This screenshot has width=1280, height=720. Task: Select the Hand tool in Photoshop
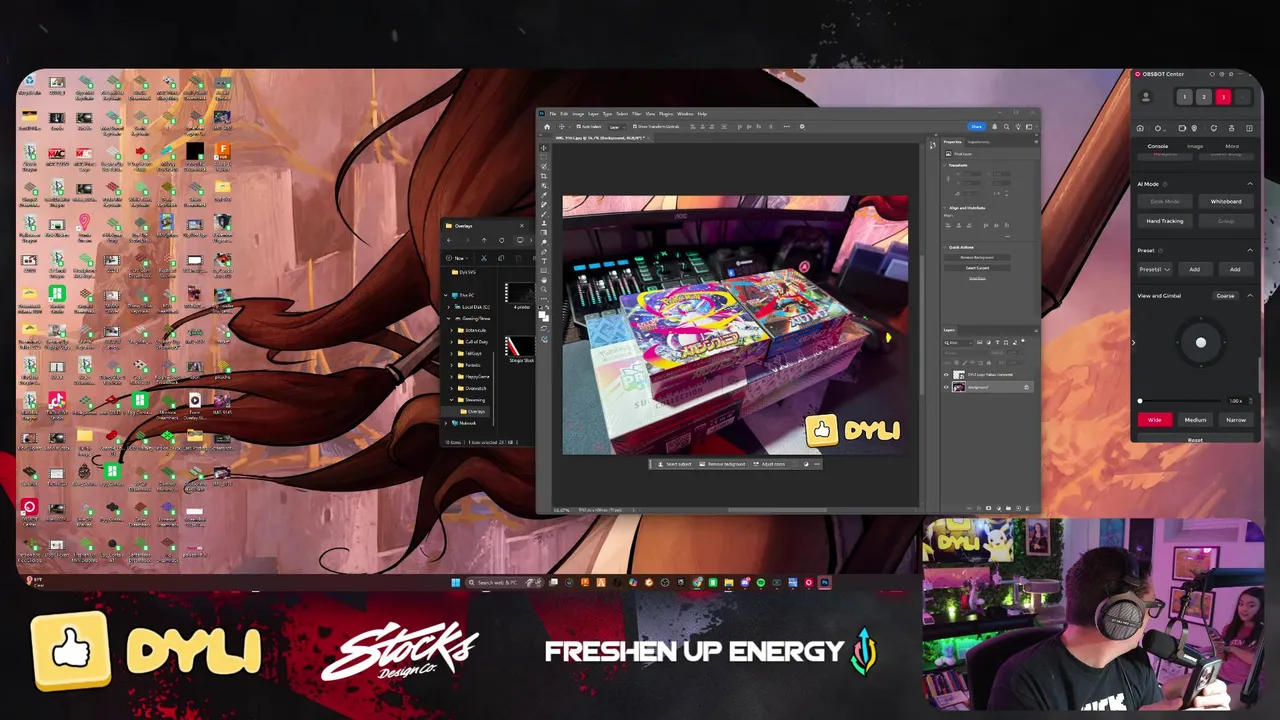[x=544, y=280]
